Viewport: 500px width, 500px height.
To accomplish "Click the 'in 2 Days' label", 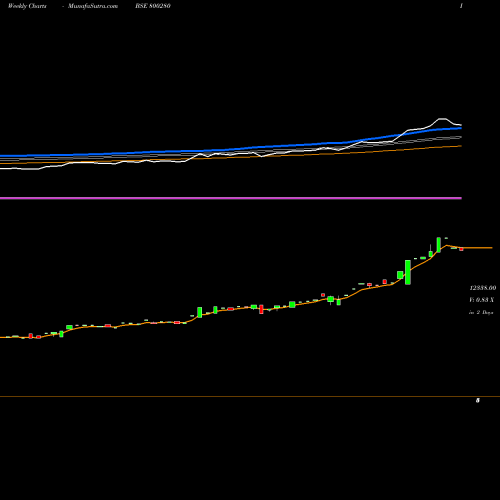I will pyautogui.click(x=481, y=312).
